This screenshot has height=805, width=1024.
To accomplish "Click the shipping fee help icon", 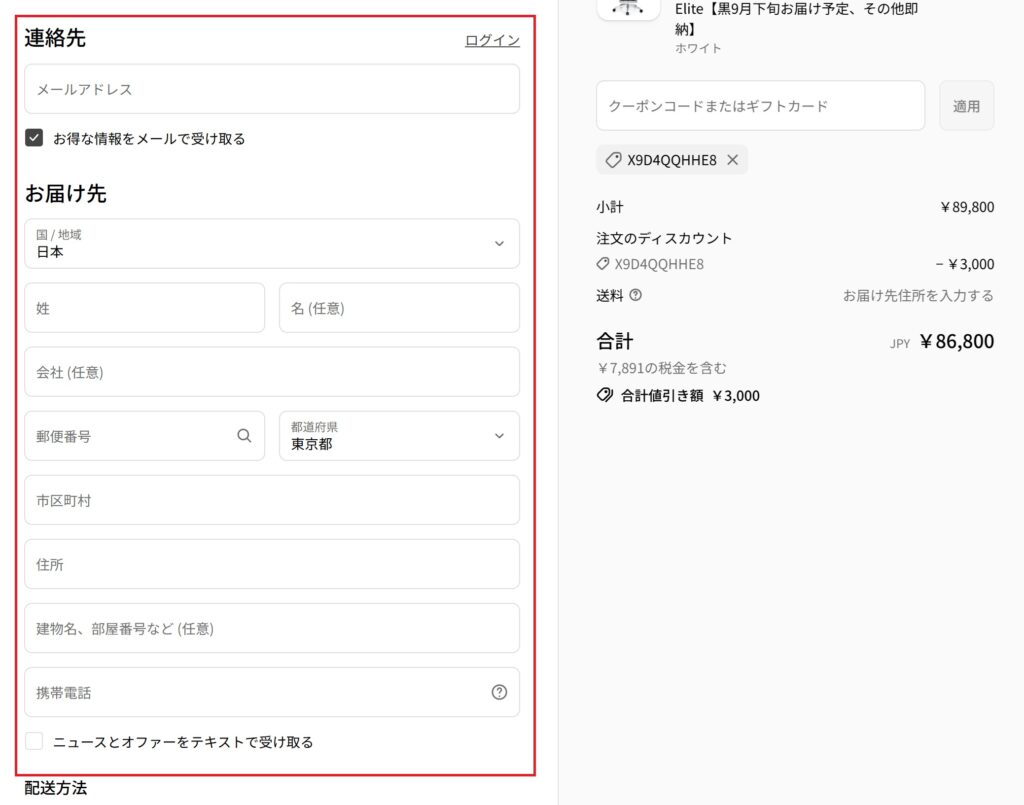I will pos(635,295).
